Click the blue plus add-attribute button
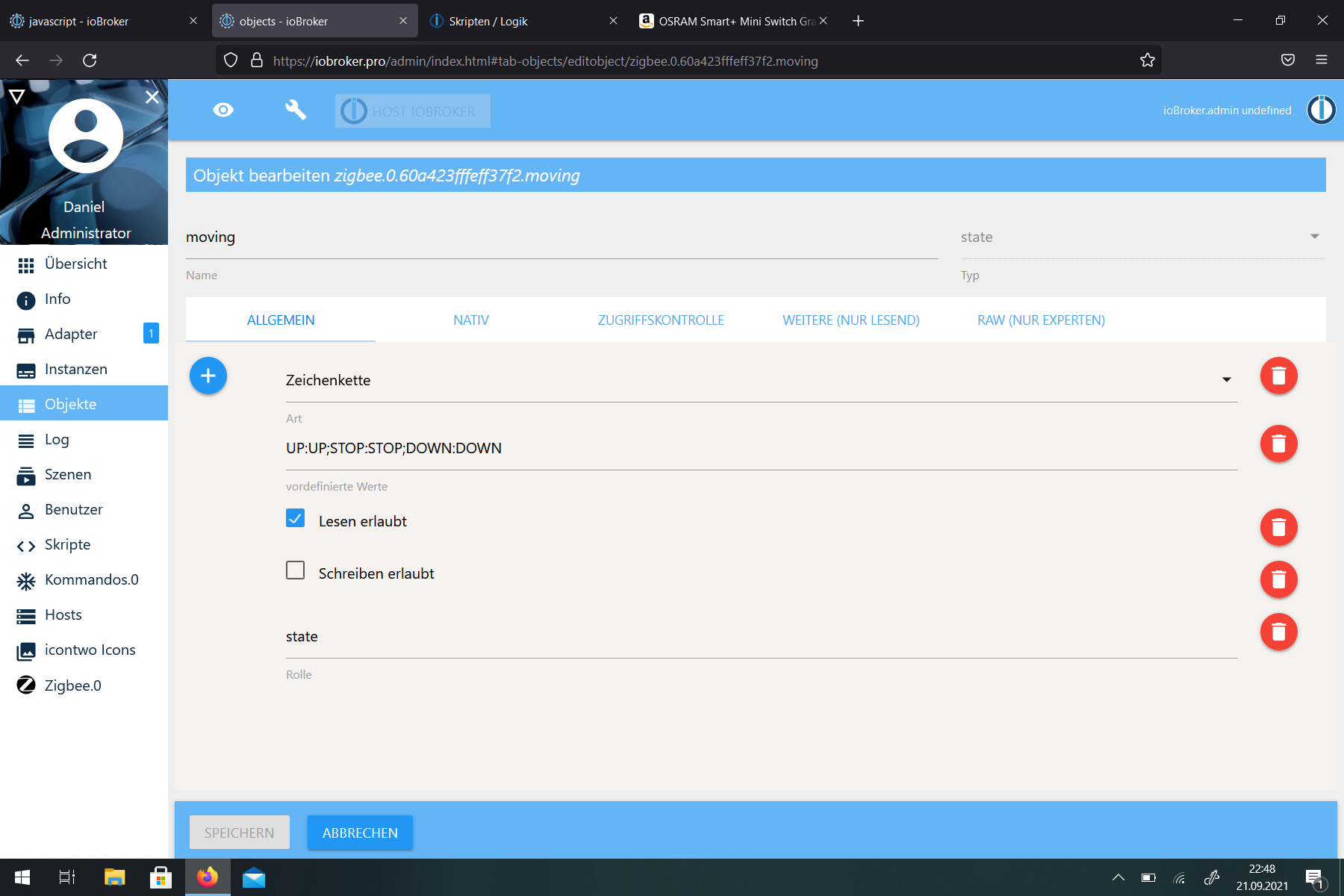This screenshot has height=896, width=1344. [x=208, y=376]
